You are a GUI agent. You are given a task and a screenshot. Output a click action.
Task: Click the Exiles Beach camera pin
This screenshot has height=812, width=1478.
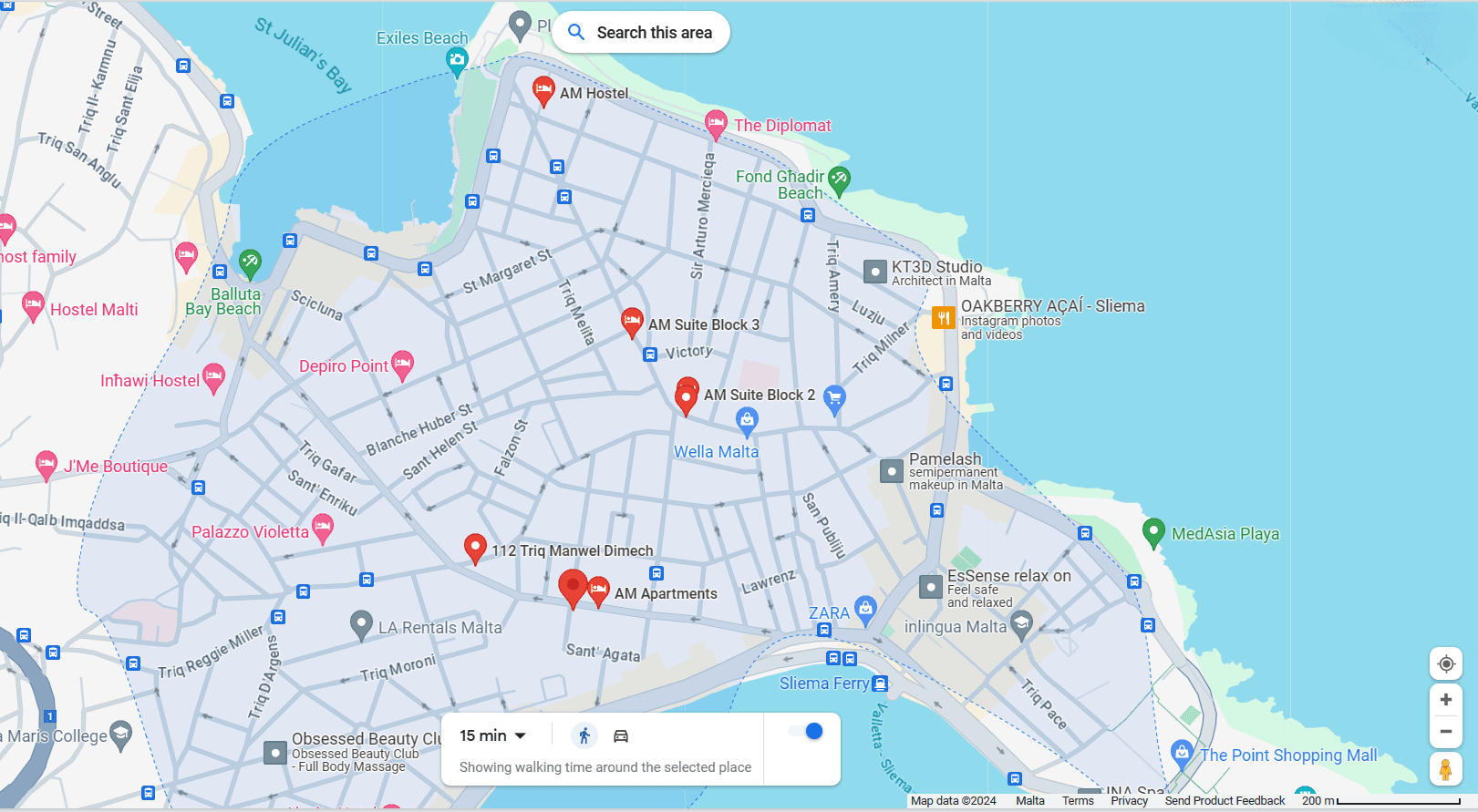pyautogui.click(x=457, y=61)
